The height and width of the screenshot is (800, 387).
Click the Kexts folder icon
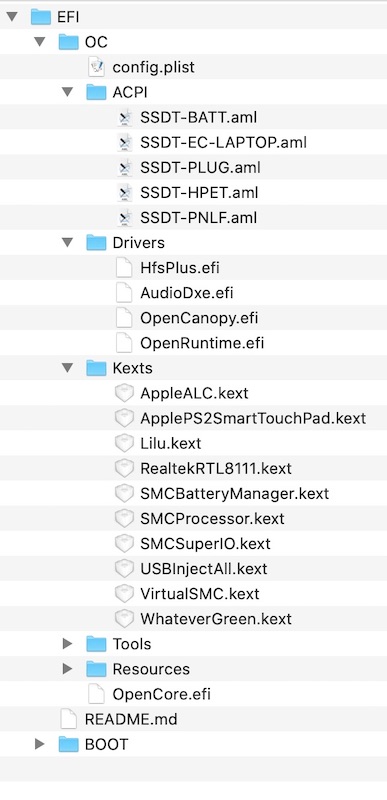pyautogui.click(x=96, y=368)
